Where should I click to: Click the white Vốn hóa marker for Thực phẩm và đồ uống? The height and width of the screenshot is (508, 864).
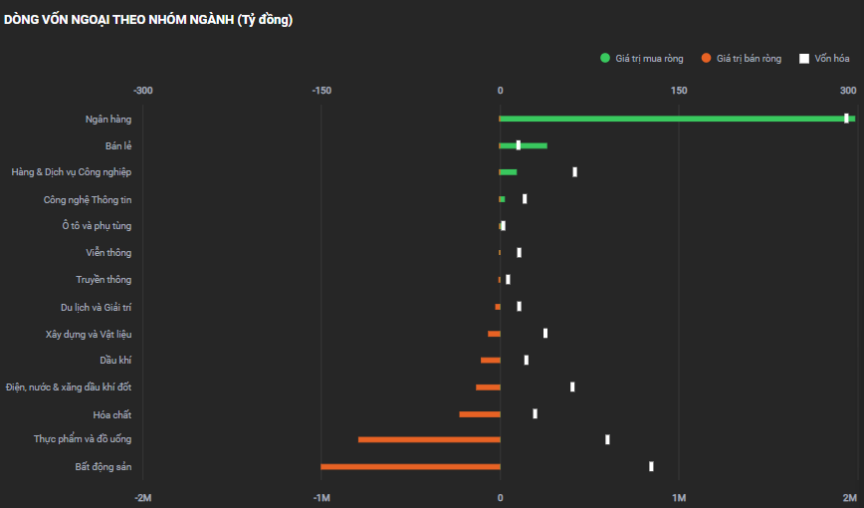click(x=607, y=439)
